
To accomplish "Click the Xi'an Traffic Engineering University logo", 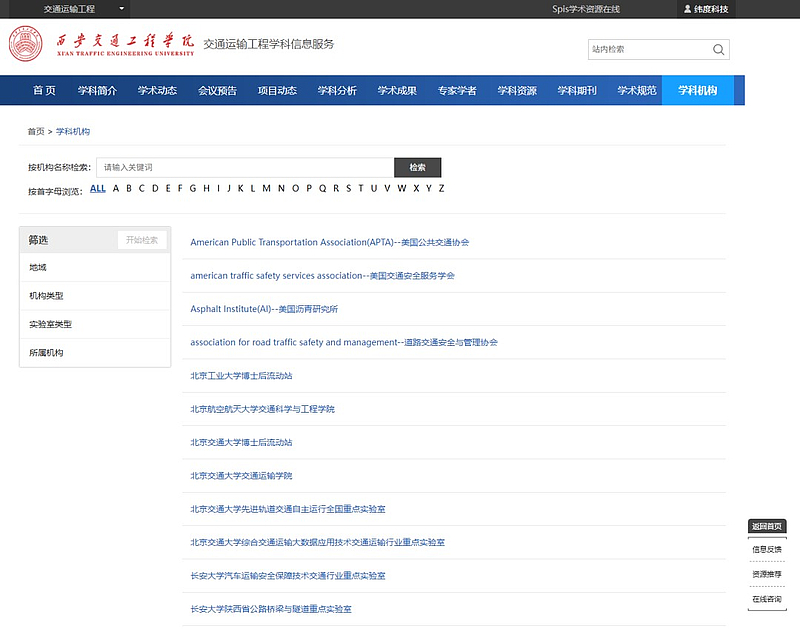I will click(x=102, y=45).
